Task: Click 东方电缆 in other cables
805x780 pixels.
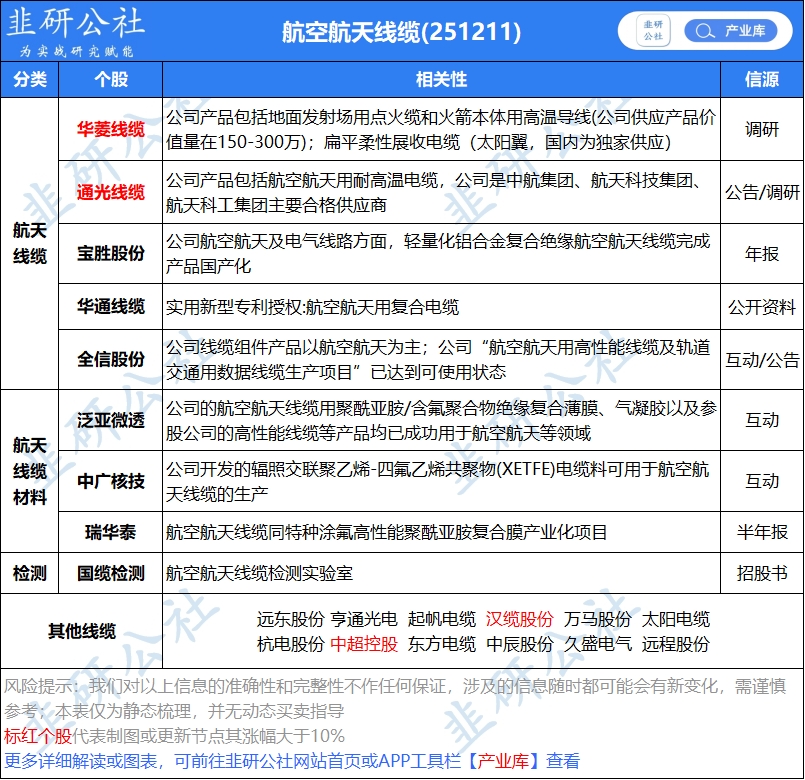Action: tap(442, 644)
